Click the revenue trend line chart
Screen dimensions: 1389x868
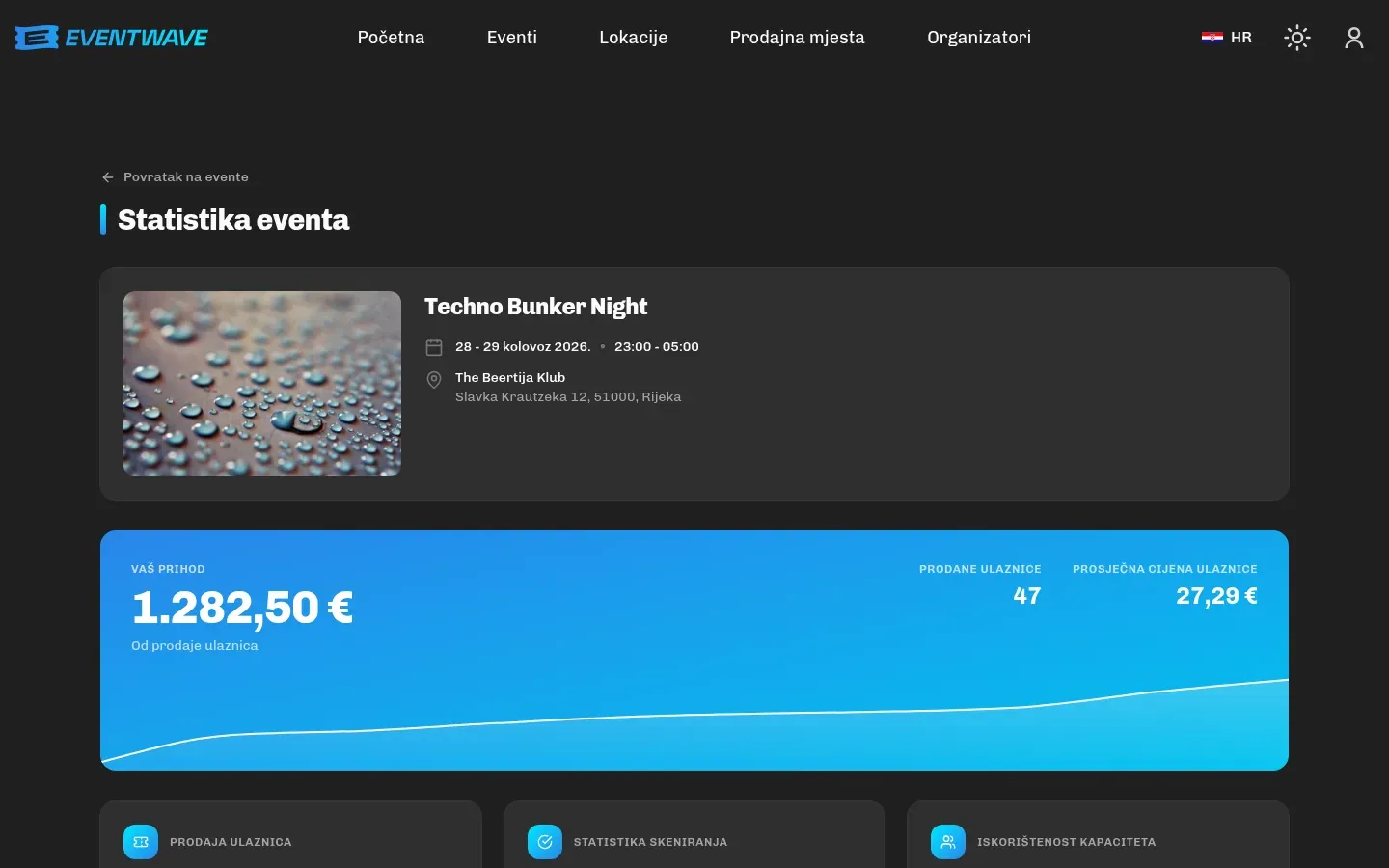click(x=694, y=723)
